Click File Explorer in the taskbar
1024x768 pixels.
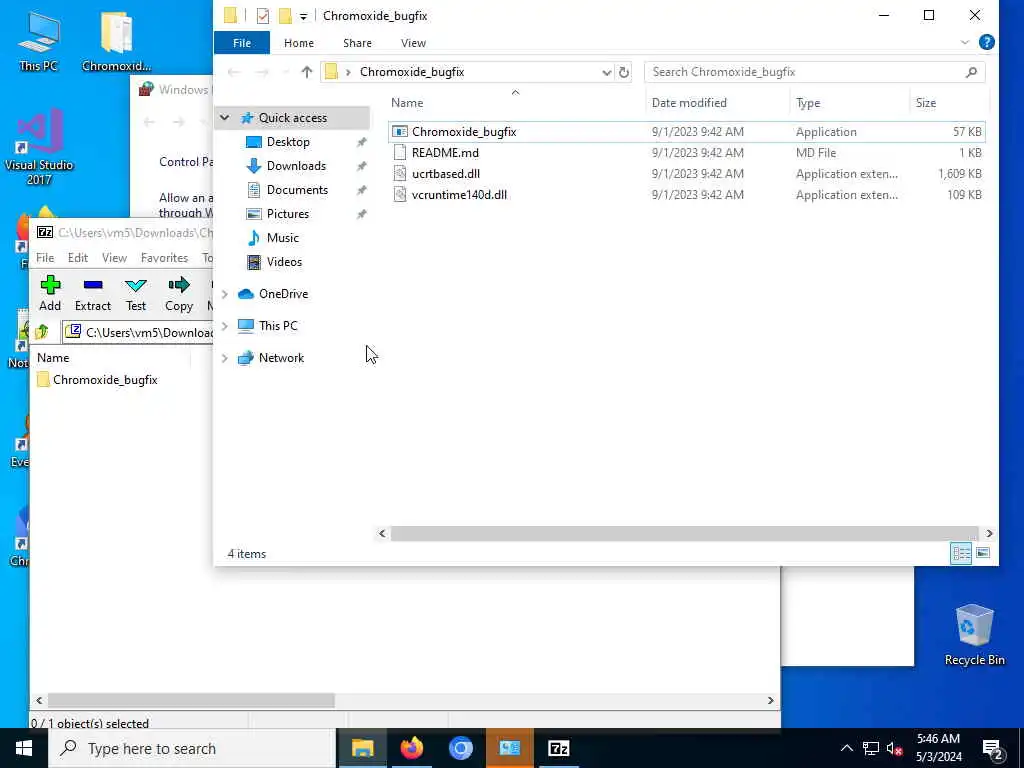[x=362, y=748]
